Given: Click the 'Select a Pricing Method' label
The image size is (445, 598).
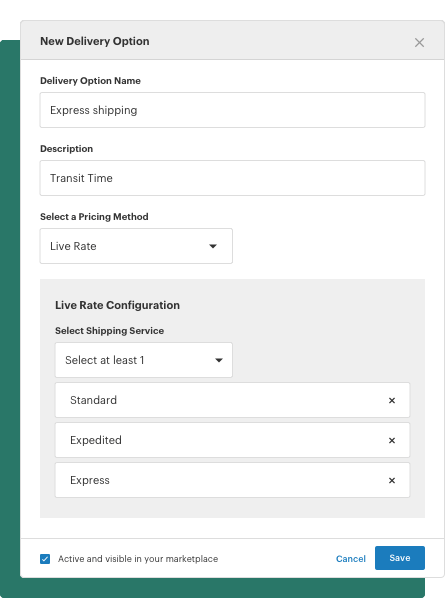Looking at the screenshot, I should [x=94, y=217].
